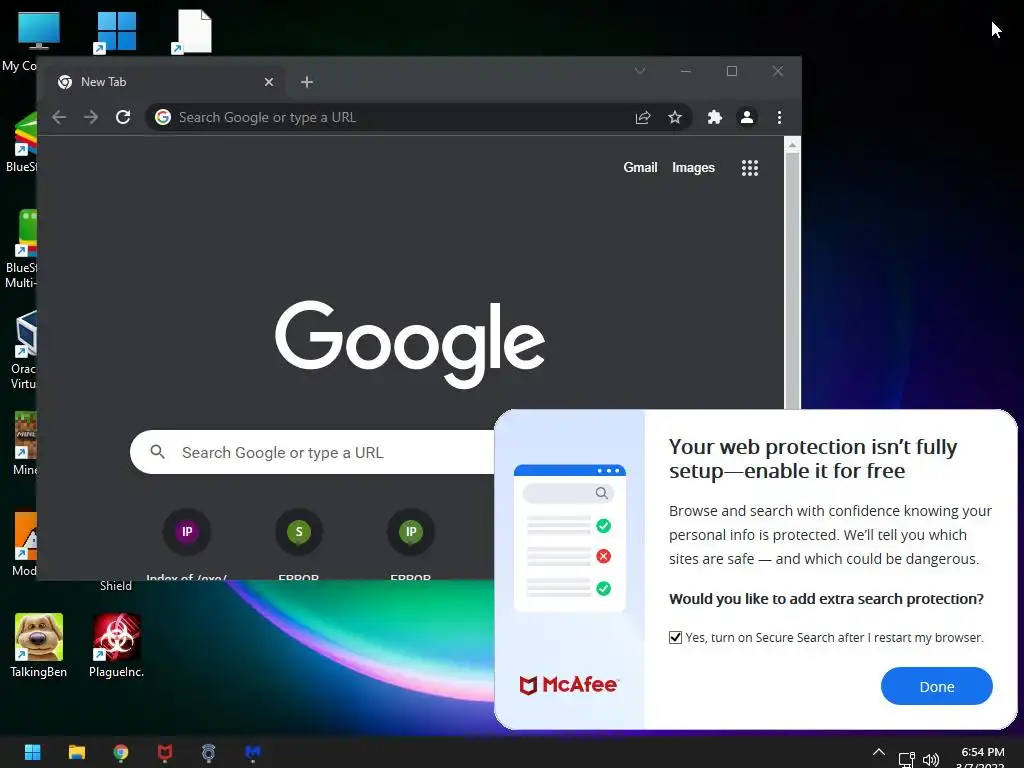This screenshot has height=768, width=1024.
Task: Select the My Computer desktop icon
Action: (22, 40)
